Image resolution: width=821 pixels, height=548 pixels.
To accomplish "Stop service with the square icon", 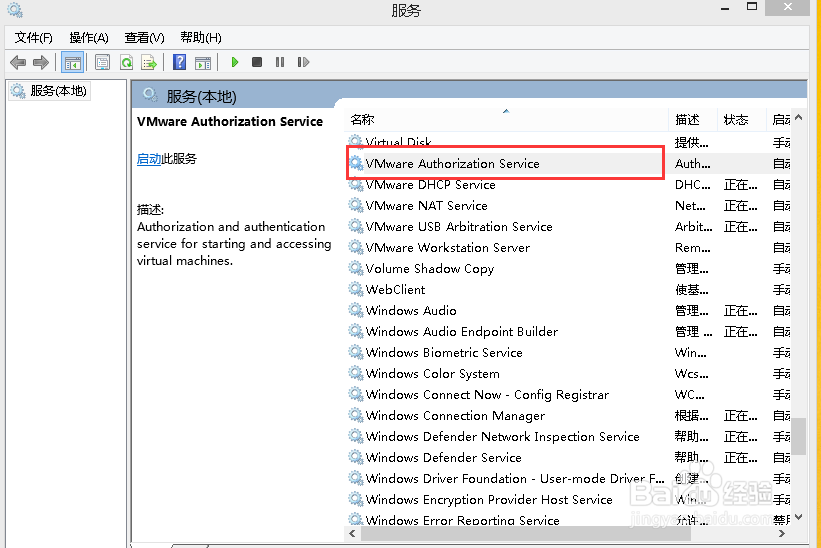I will [x=257, y=62].
